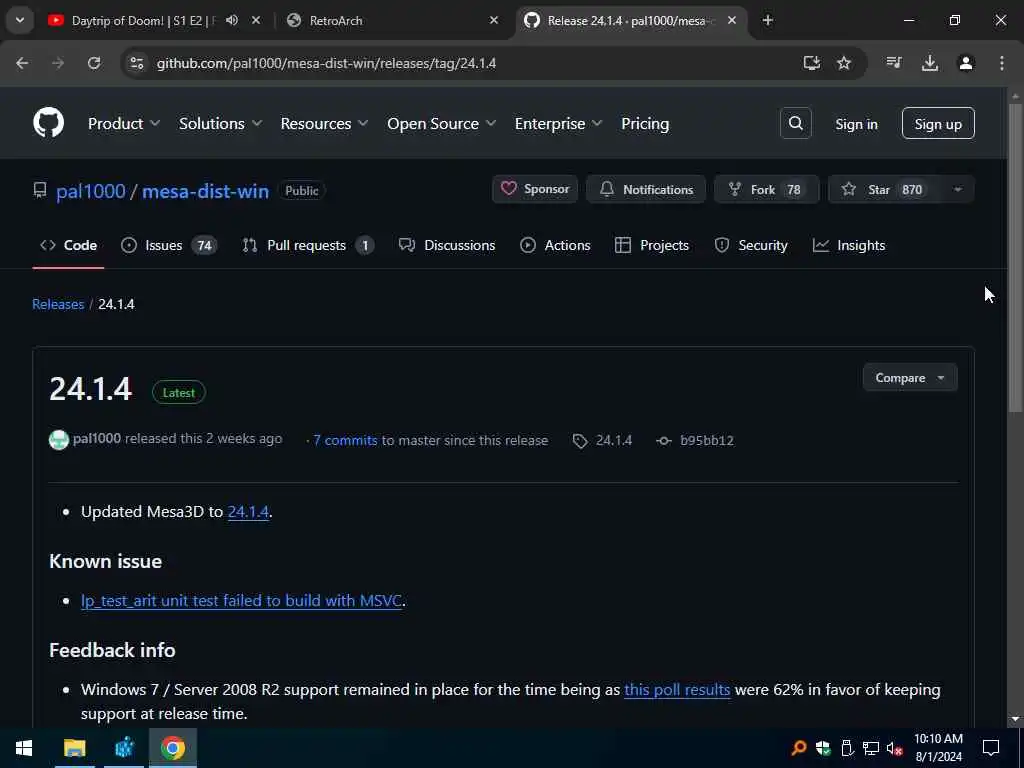Screen dimensions: 1024x768
Task: Open the Insights tab
Action: (x=849, y=245)
